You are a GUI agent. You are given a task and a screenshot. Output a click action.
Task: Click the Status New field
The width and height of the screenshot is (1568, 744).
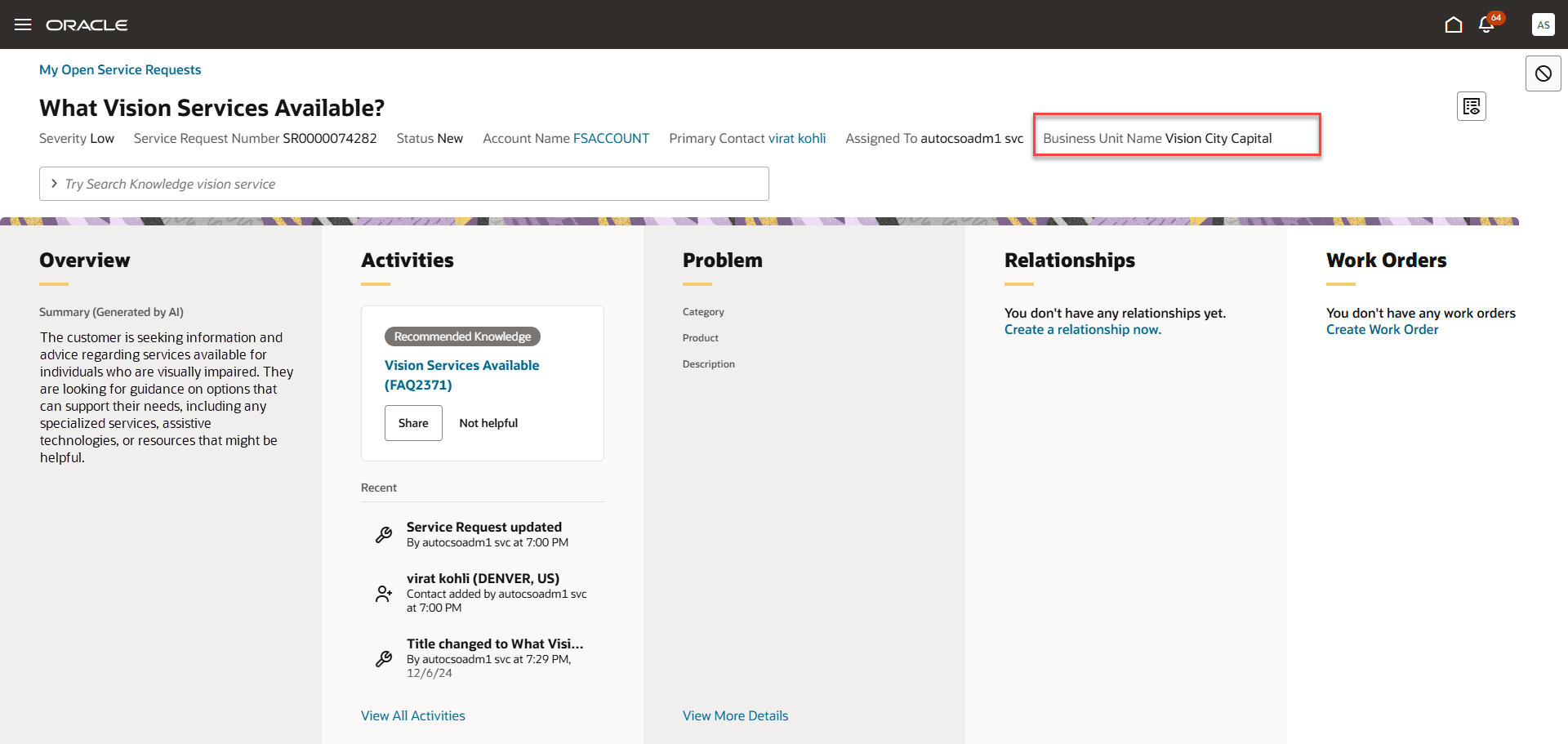pyautogui.click(x=430, y=139)
